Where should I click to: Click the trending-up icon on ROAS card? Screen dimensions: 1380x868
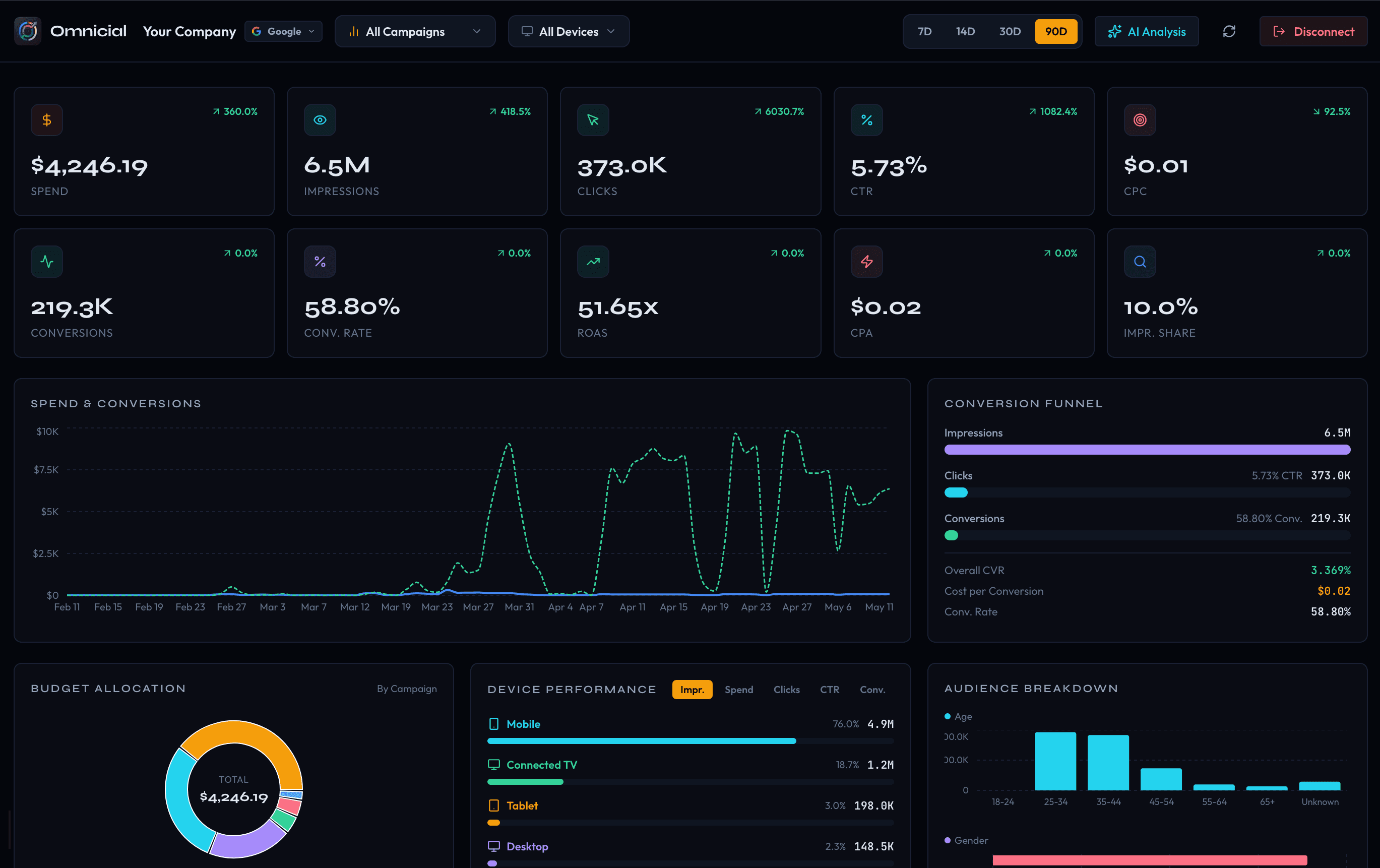coord(593,262)
